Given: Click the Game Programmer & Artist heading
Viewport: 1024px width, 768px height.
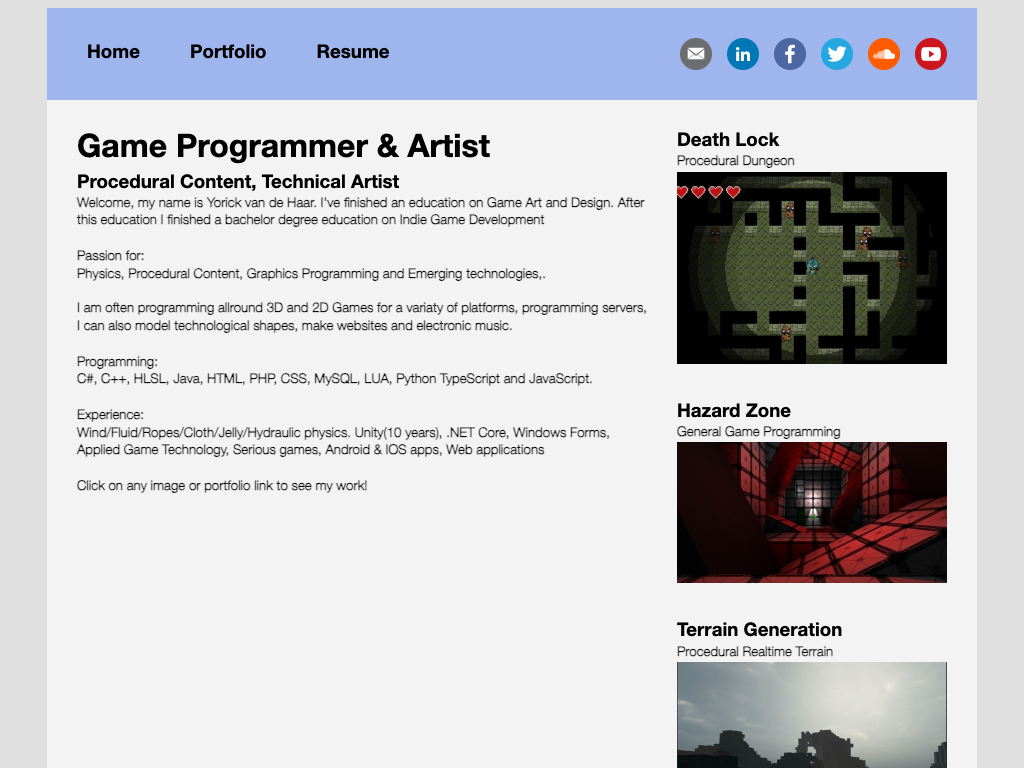Looking at the screenshot, I should pyautogui.click(x=283, y=146).
